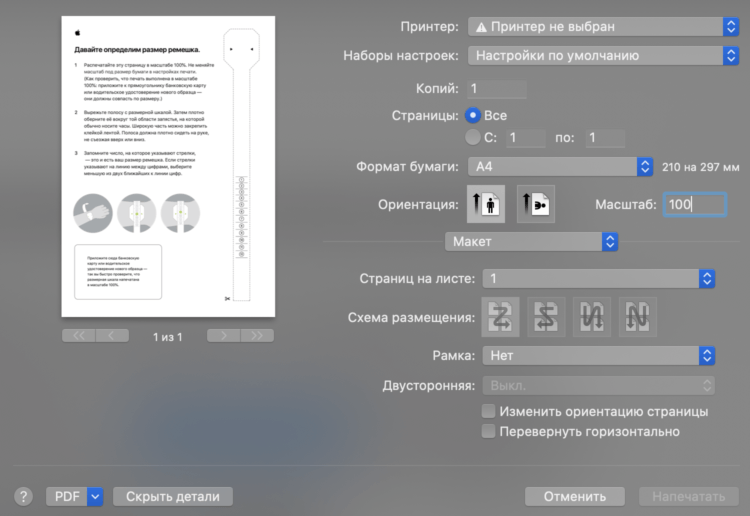Choose right-to-left S-pattern layout direction
This screenshot has height=516, width=750.
click(546, 317)
